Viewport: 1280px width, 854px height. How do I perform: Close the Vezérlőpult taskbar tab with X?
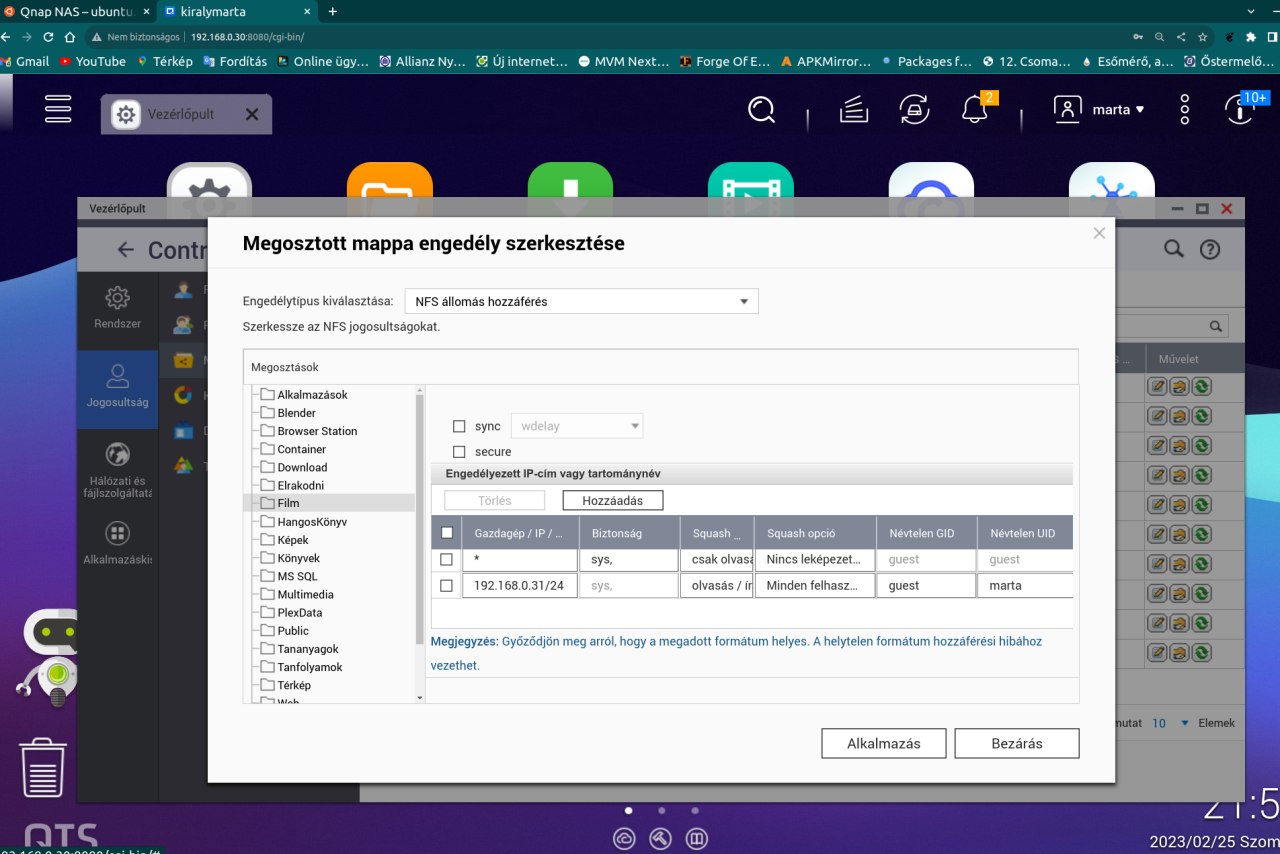point(252,114)
